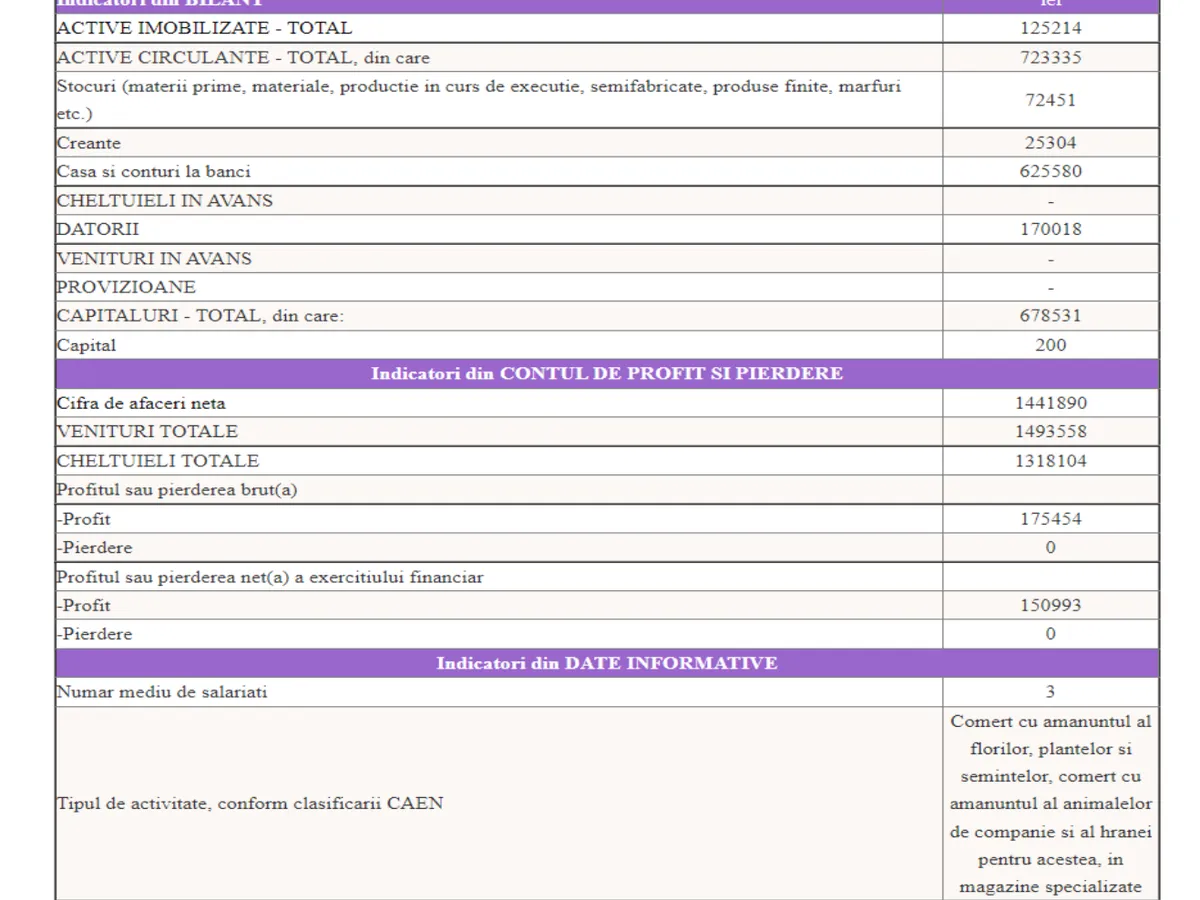Click the CHELTUIELI IN AVANS label
The width and height of the screenshot is (1200, 900).
[x=165, y=200]
